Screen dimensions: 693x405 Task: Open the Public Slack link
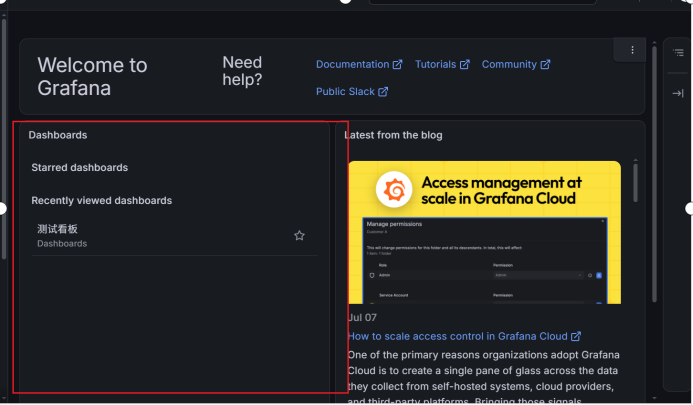[345, 92]
